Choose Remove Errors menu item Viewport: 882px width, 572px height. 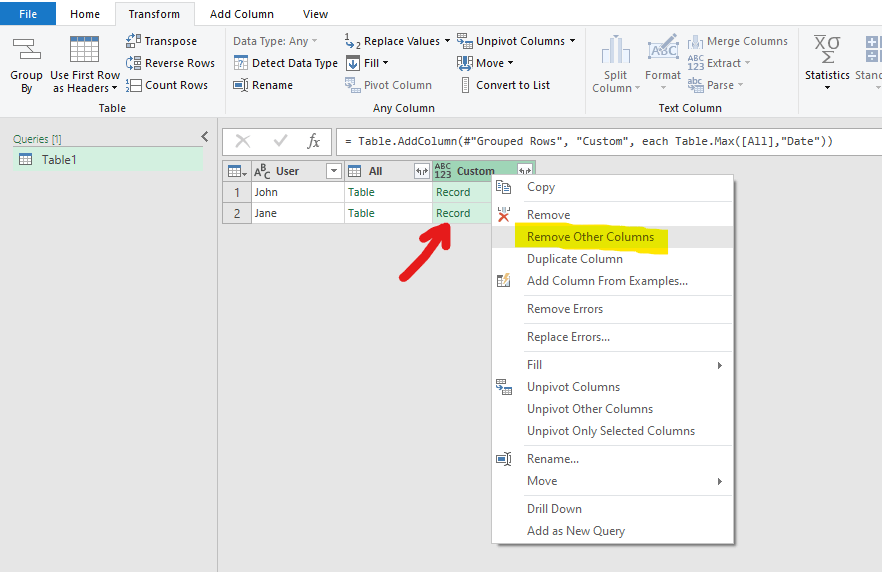tap(613, 309)
